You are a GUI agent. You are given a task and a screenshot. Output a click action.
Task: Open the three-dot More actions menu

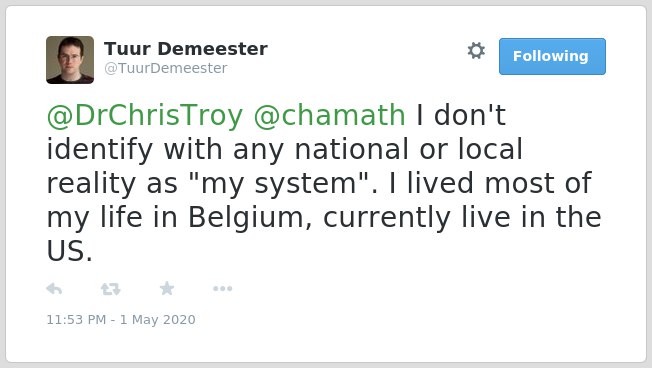[222, 288]
